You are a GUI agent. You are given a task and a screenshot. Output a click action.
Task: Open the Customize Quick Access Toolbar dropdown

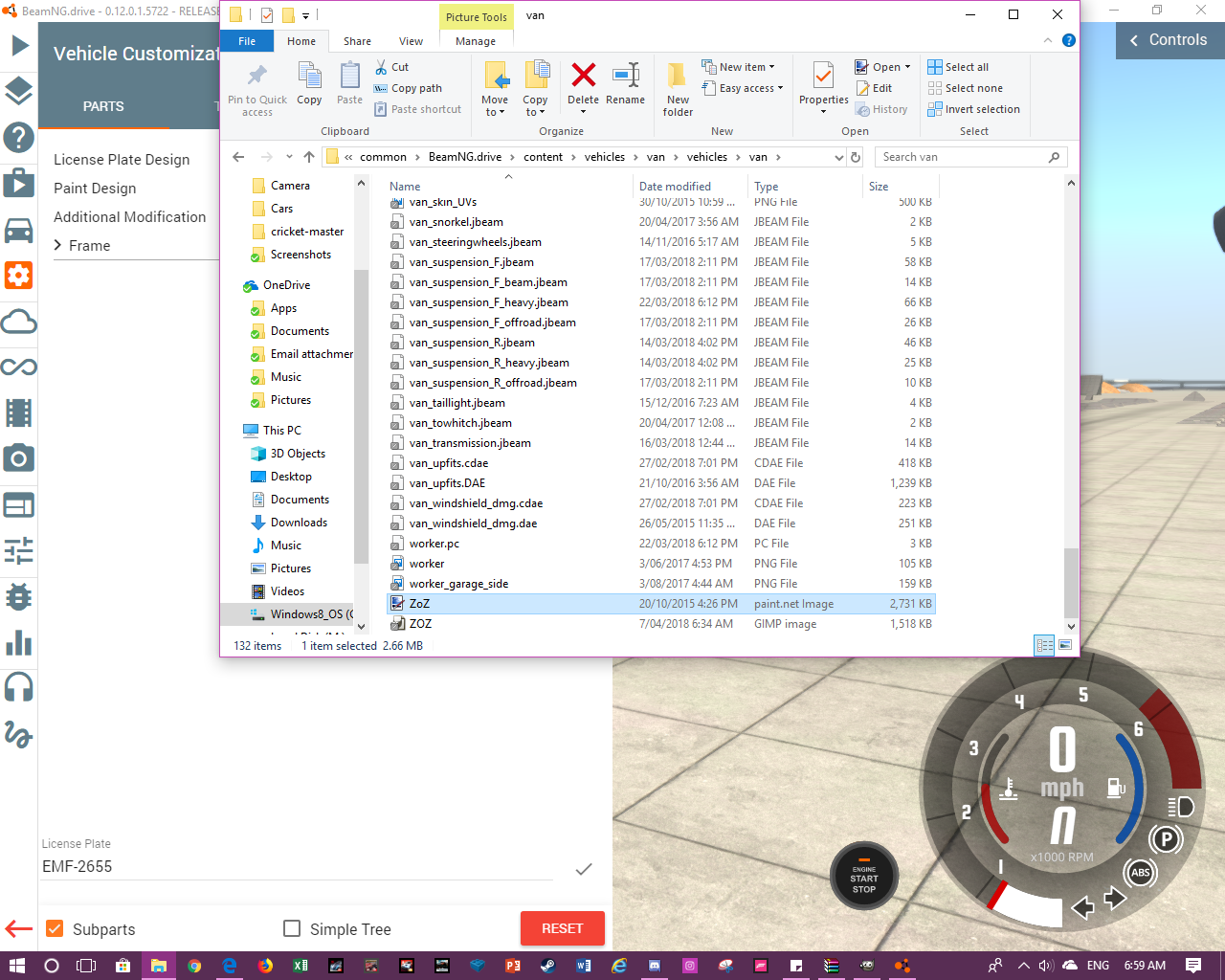point(306,15)
